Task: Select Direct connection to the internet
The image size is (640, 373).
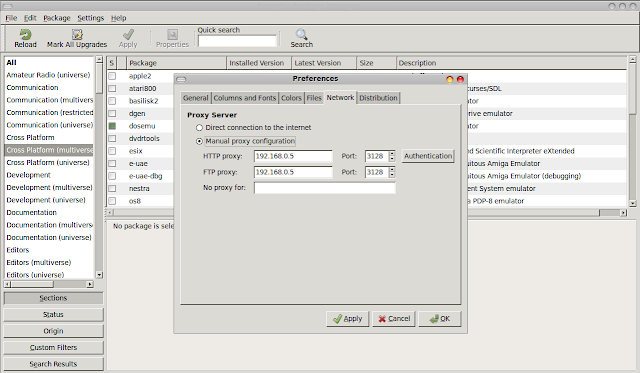Action: [199, 128]
